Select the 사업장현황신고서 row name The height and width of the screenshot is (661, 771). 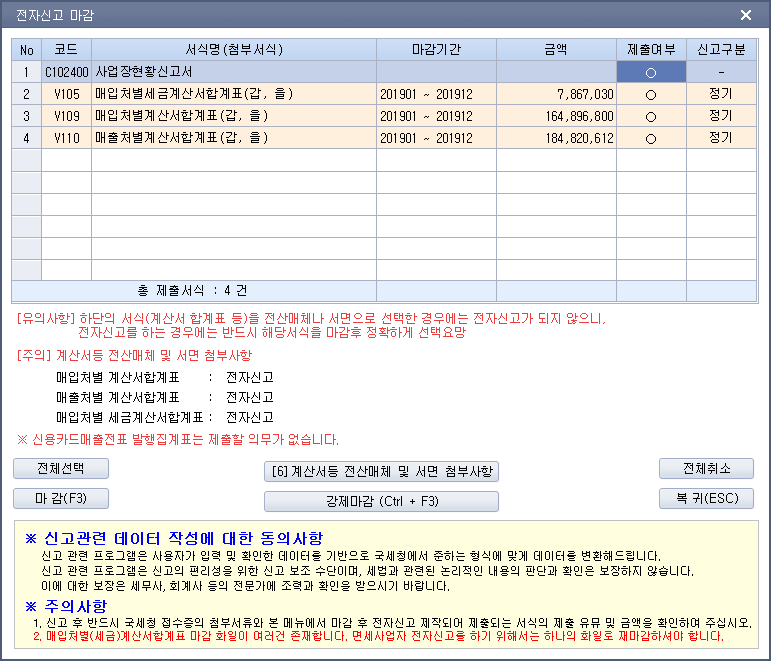click(x=234, y=72)
